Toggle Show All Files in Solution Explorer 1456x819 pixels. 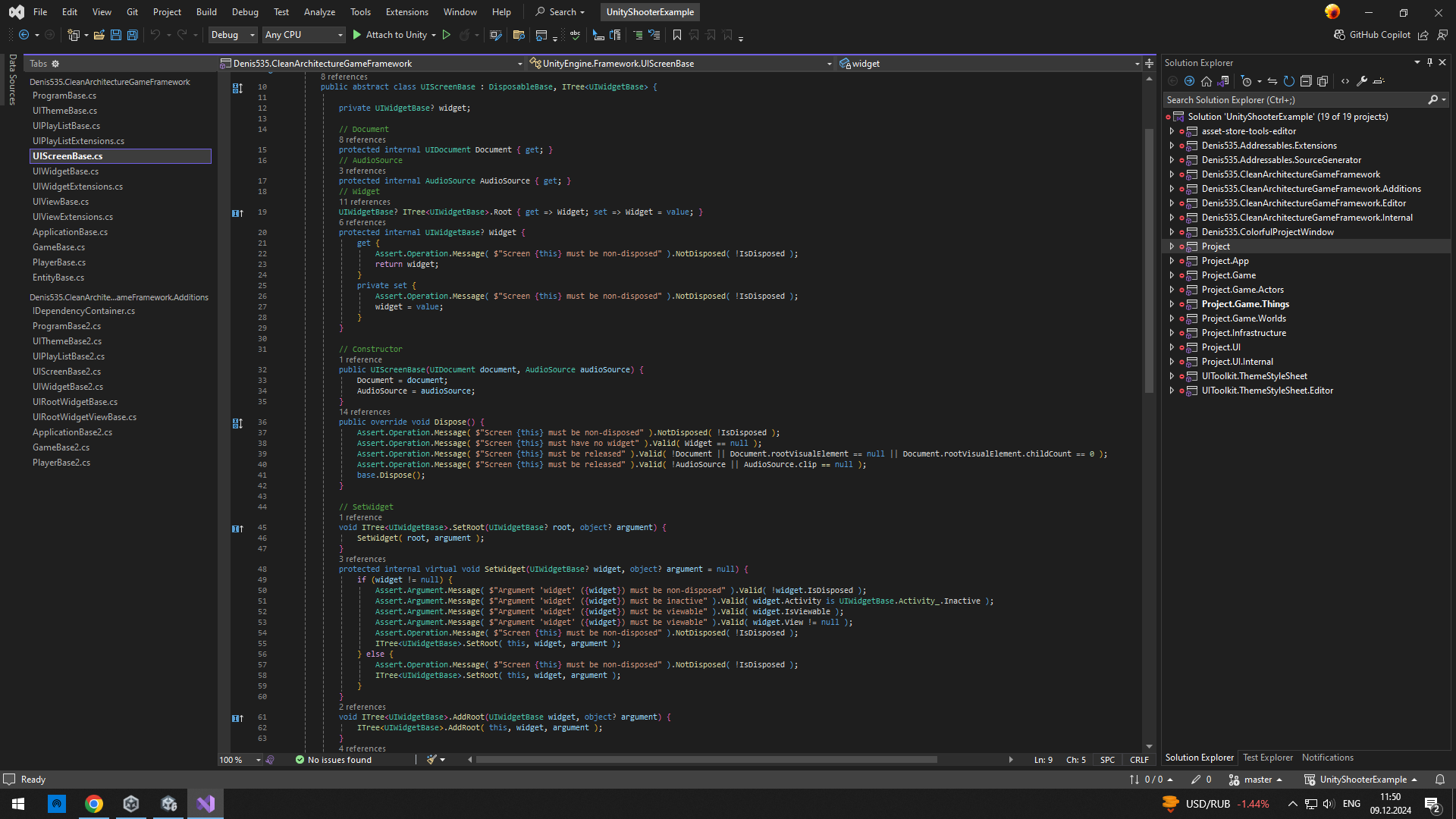(1323, 81)
